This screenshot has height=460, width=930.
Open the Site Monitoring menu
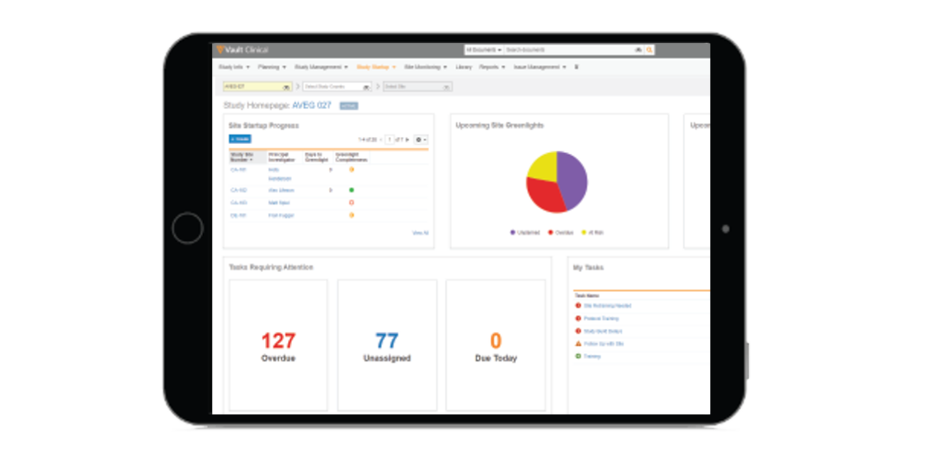click(x=425, y=67)
